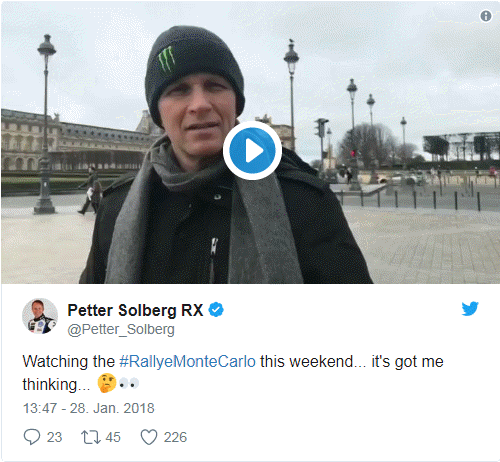Image resolution: width=500 pixels, height=462 pixels.
Task: Open Petter Solberg's profile avatar
Action: point(40,316)
